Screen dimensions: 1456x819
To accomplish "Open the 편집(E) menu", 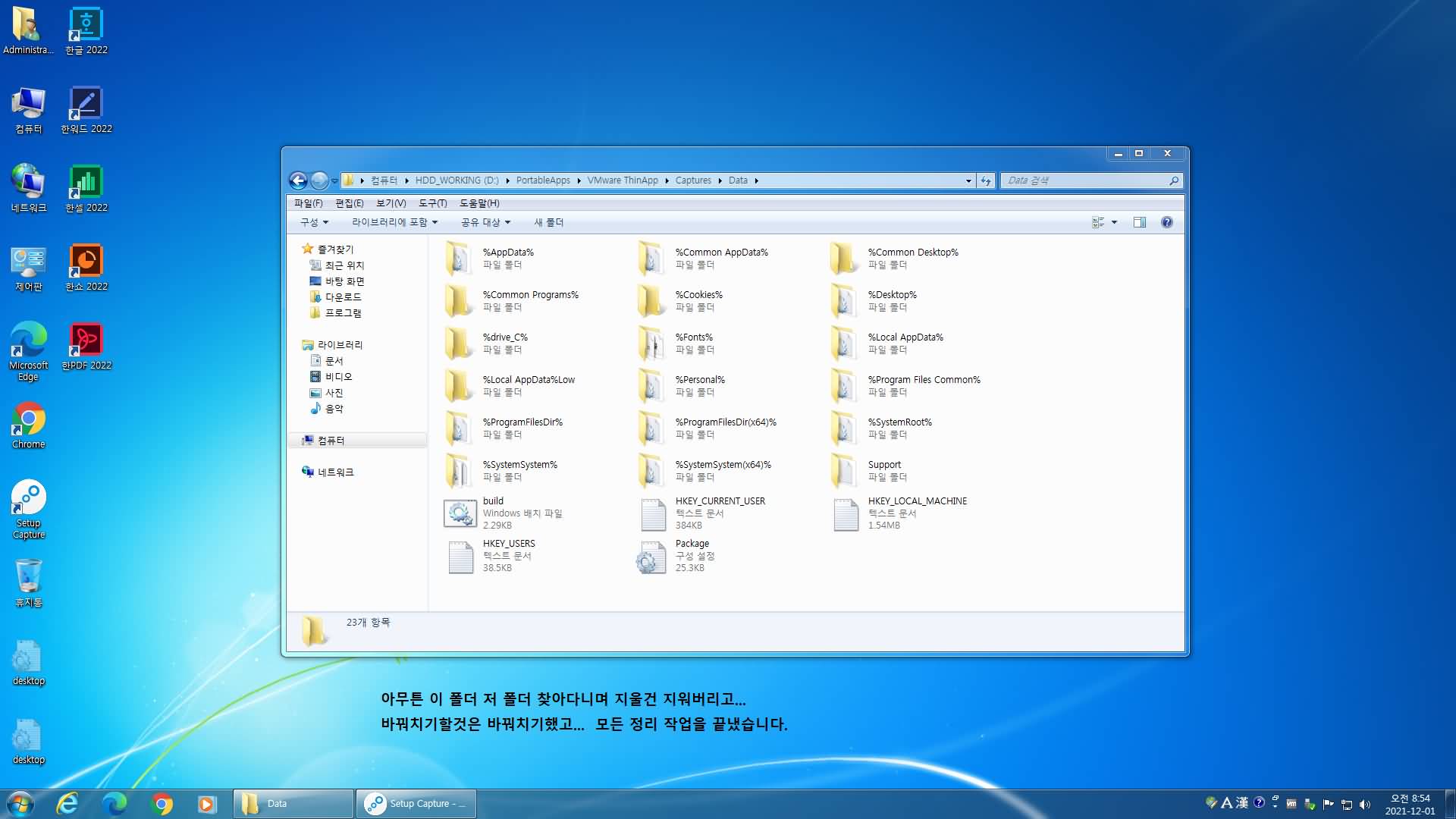I will click(349, 203).
